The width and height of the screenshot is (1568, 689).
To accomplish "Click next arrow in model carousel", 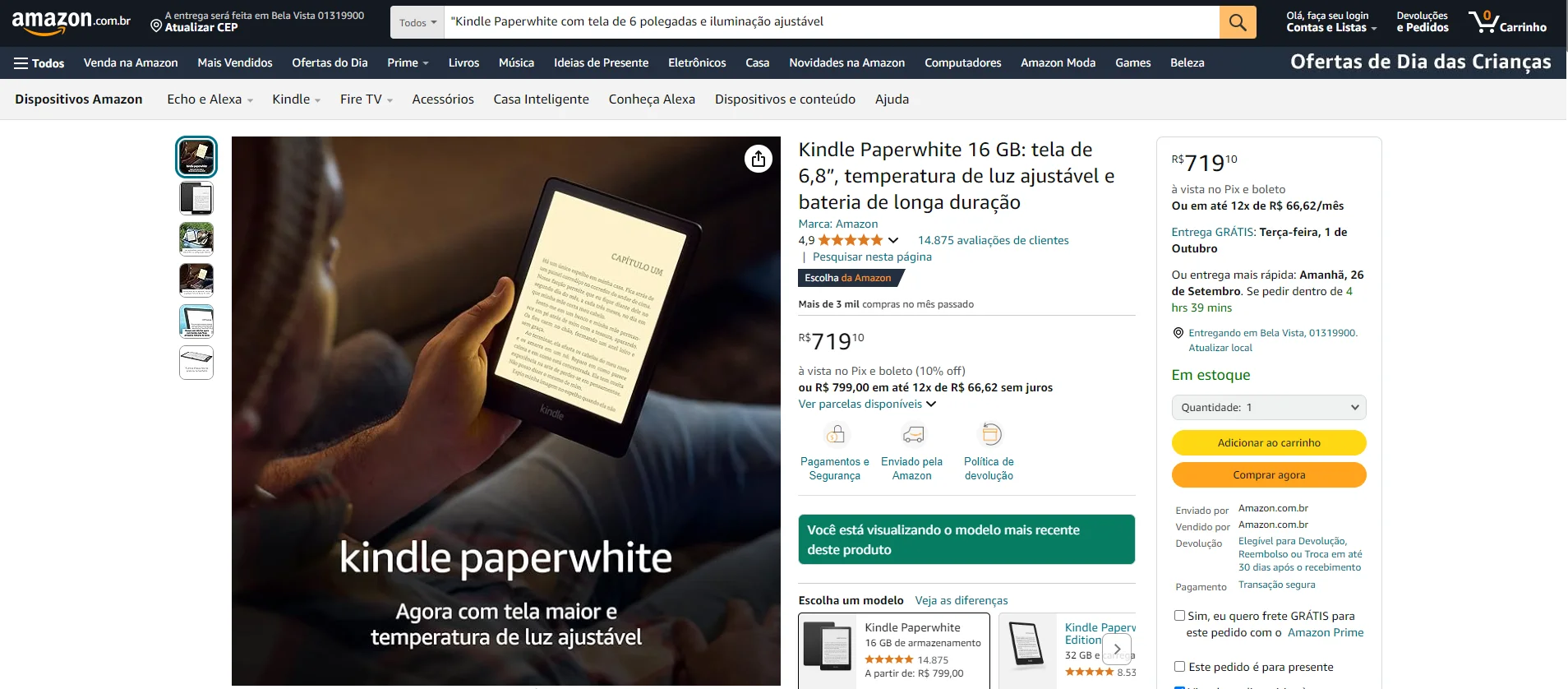I will 1117,649.
